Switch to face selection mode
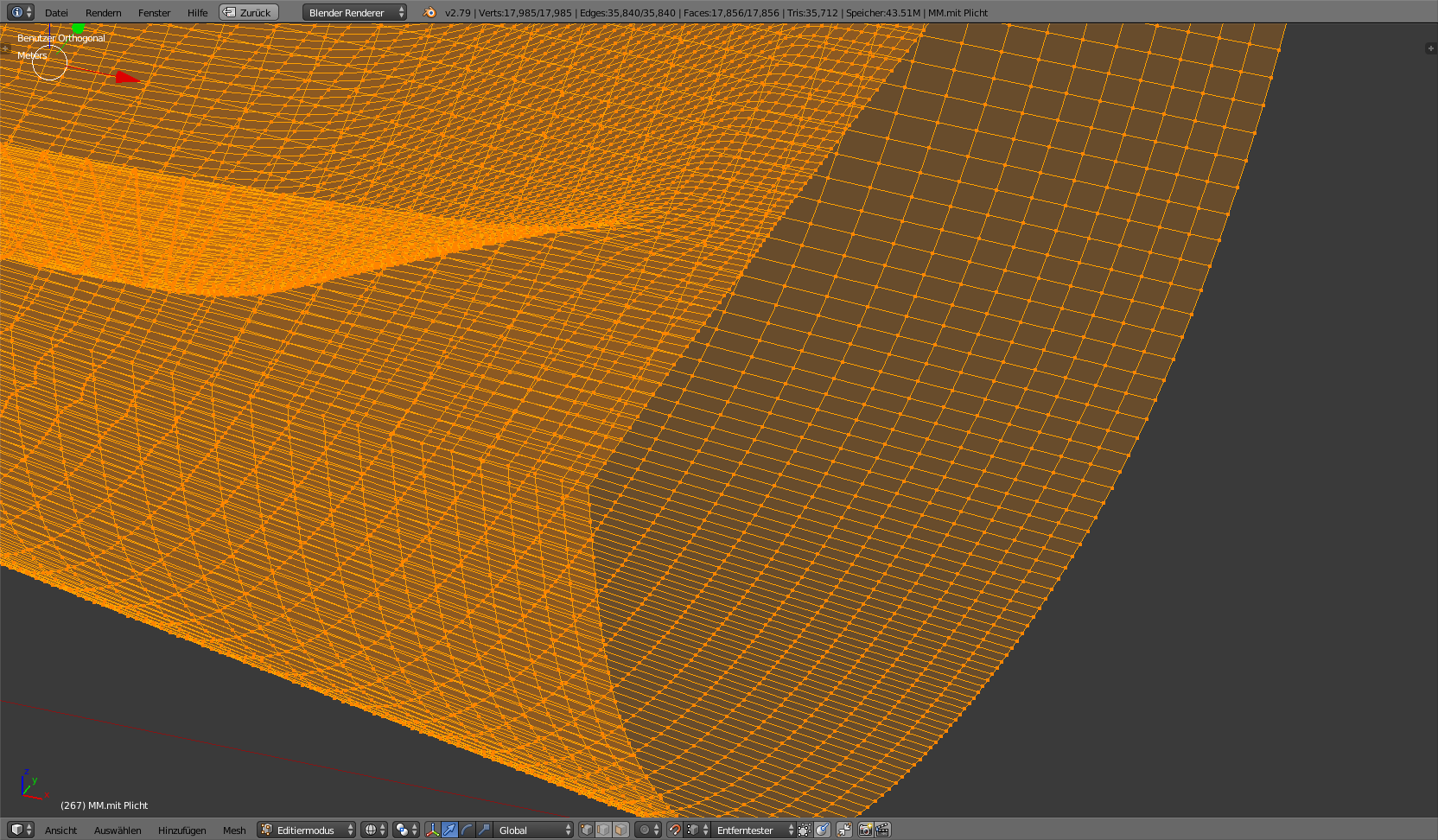This screenshot has width=1438, height=840. click(620, 830)
